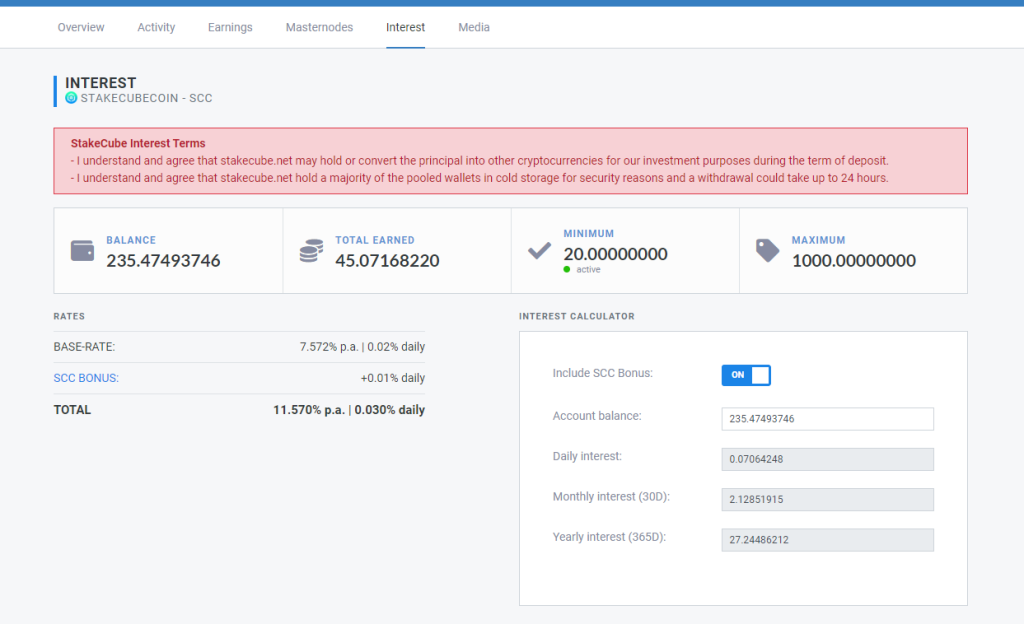Click the 'StakeCube Interest Terms' heading
This screenshot has height=624, width=1024.
pos(138,143)
